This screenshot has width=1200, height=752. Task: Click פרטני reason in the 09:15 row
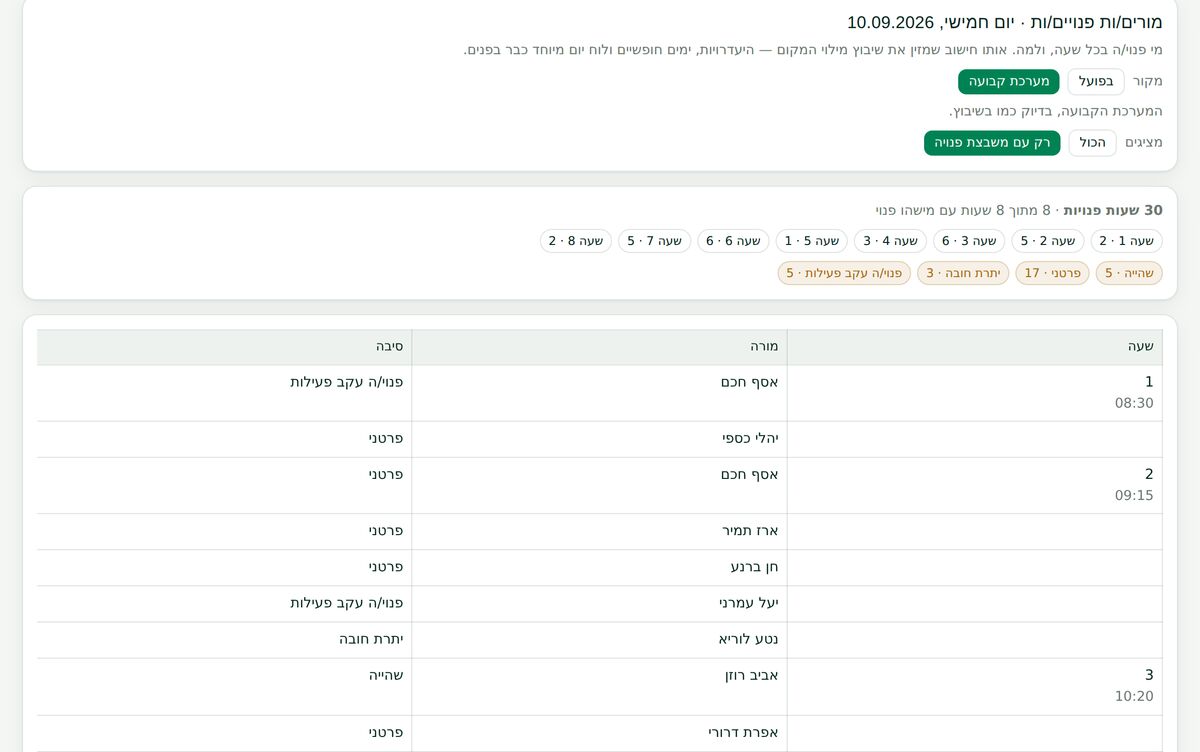coord(386,474)
